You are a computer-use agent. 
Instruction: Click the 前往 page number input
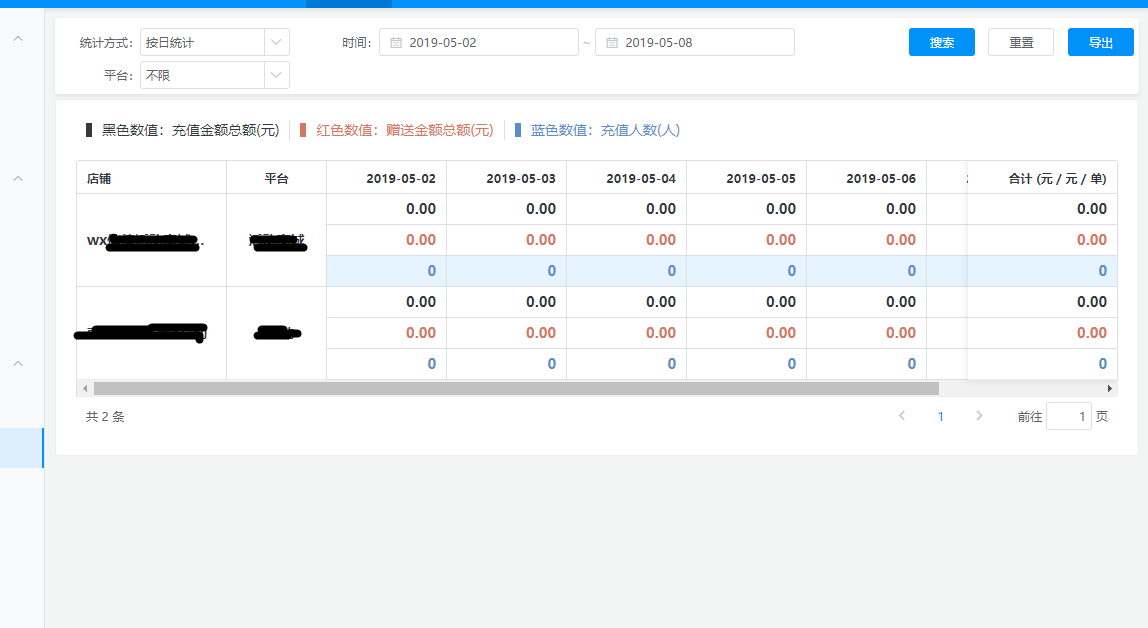(x=1069, y=416)
